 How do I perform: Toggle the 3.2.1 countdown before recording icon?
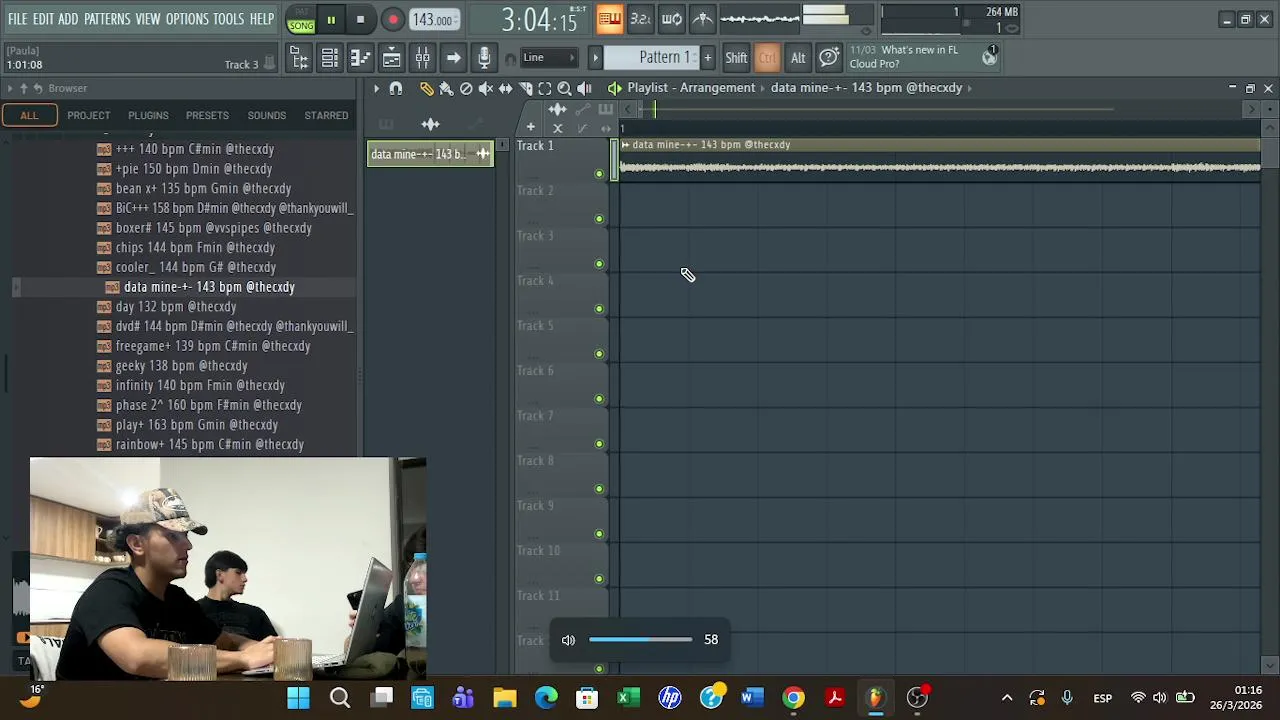641,18
